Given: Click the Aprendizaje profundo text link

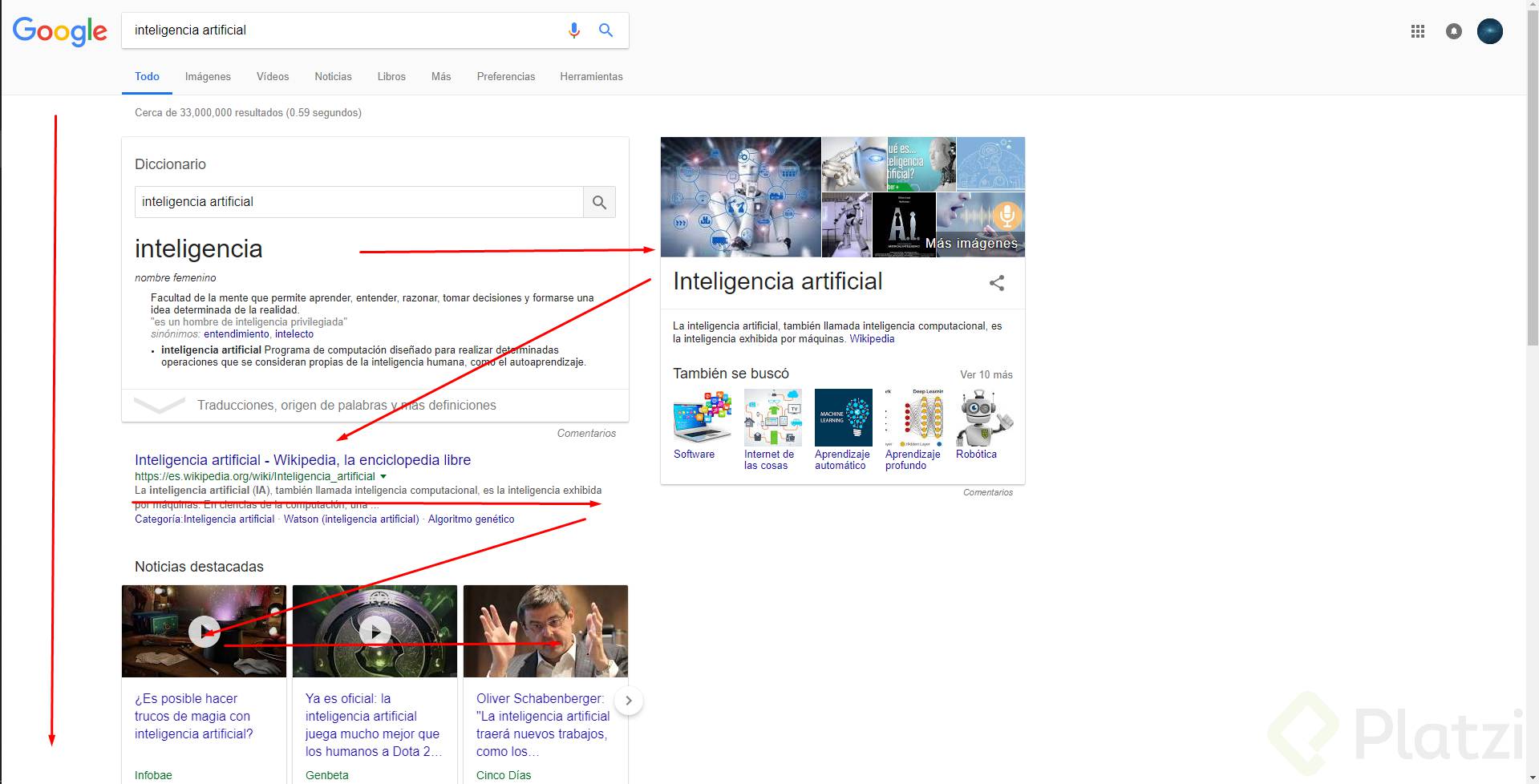Looking at the screenshot, I should (x=913, y=460).
